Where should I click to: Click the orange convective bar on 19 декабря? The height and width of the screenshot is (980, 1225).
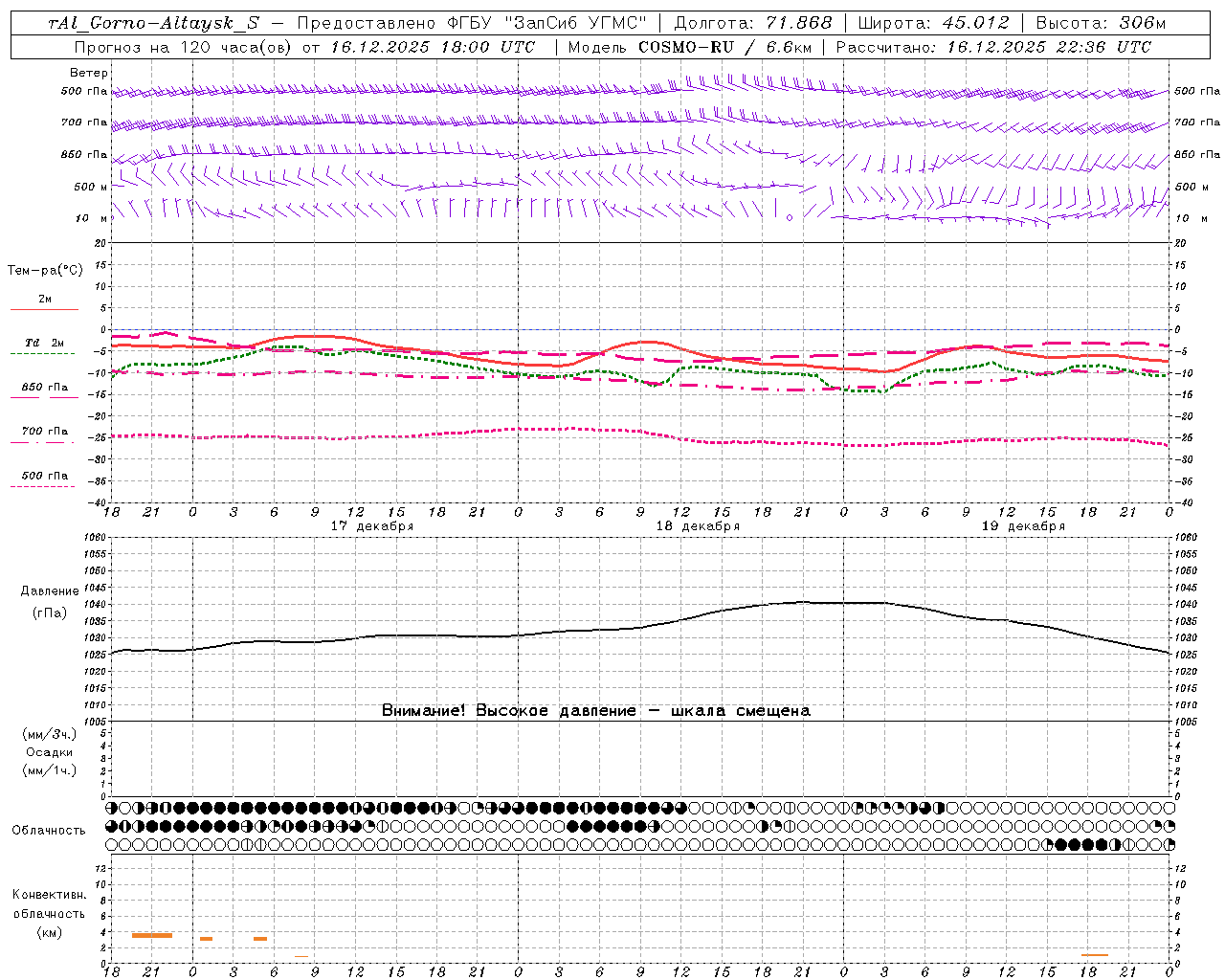1094,955
